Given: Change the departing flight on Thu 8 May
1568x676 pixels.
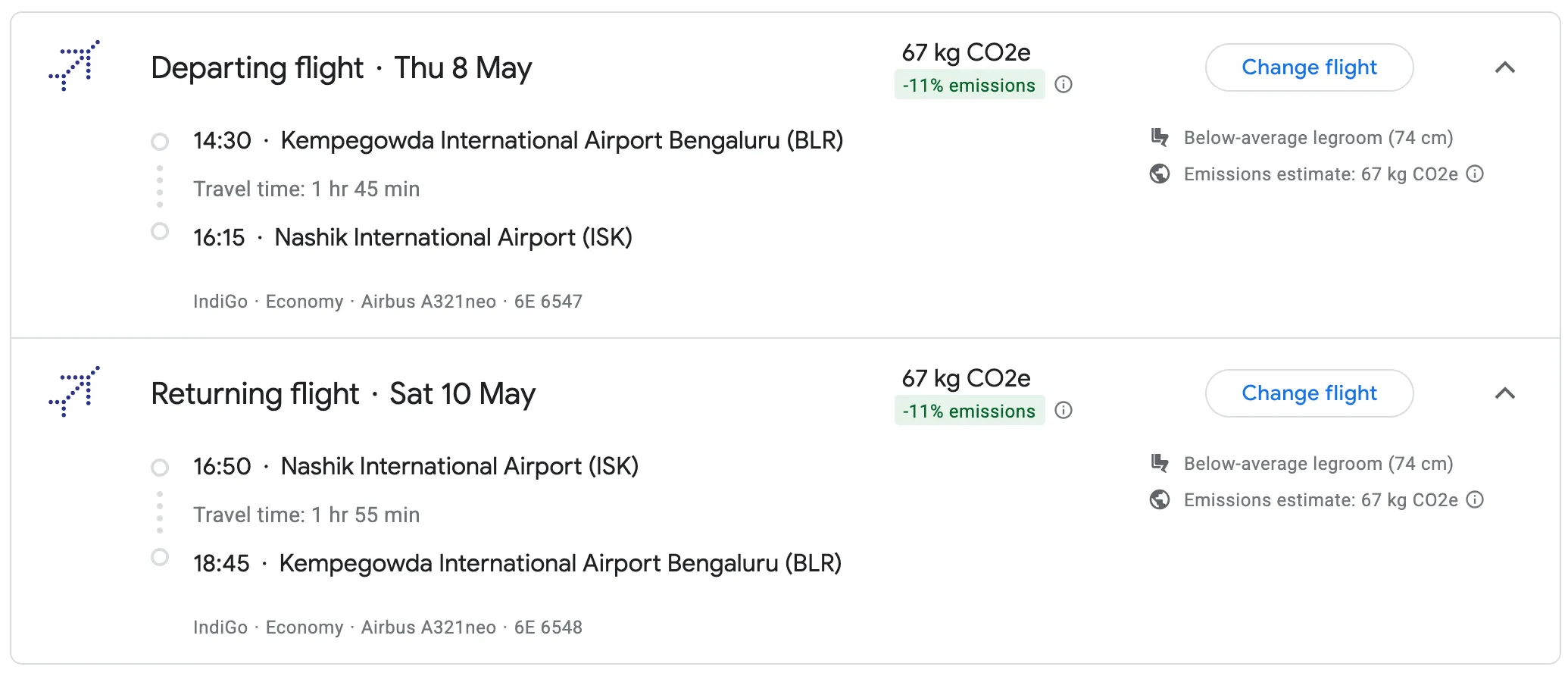Looking at the screenshot, I should click(1309, 67).
